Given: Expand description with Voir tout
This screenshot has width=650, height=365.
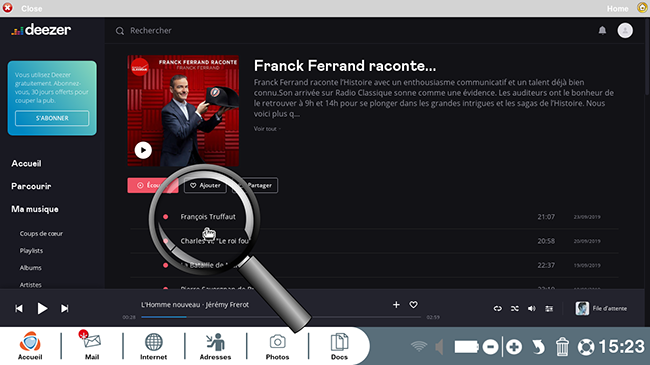Looking at the screenshot, I should [x=267, y=129].
